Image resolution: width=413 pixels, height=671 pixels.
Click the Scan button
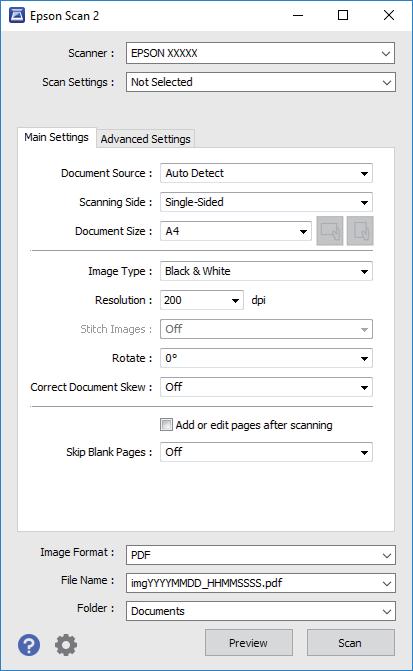pyautogui.click(x=351, y=643)
